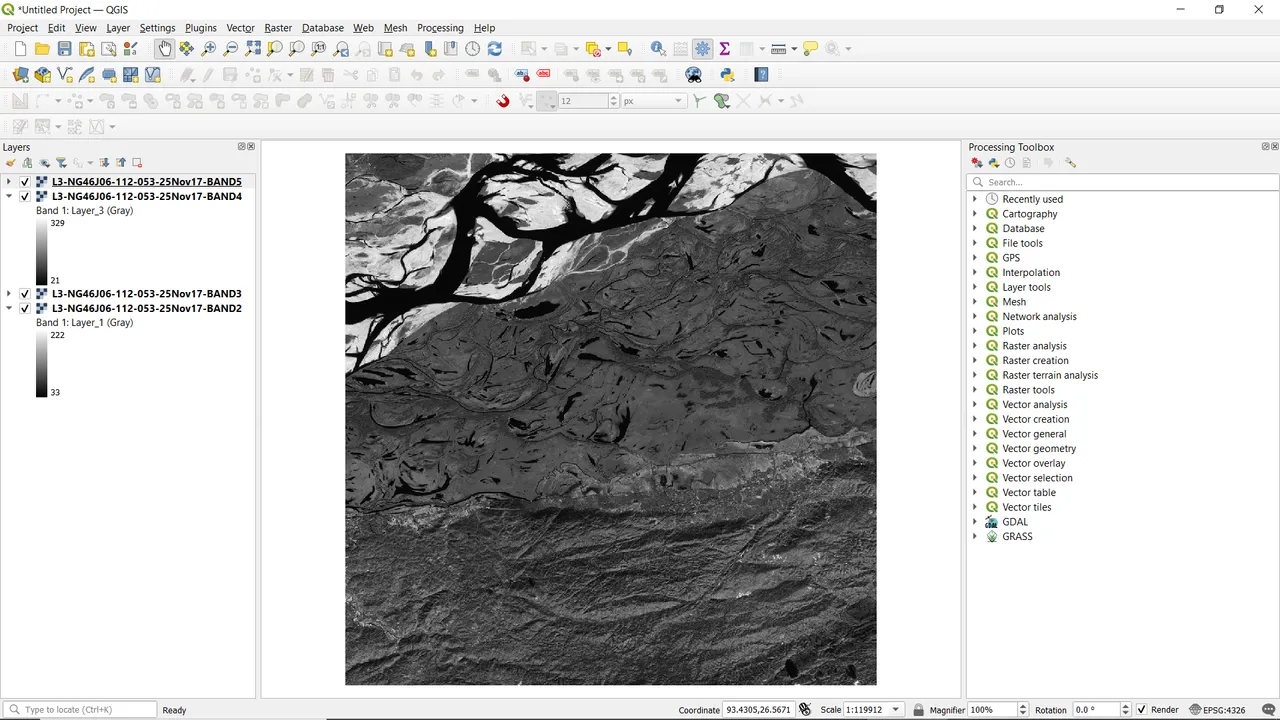Viewport: 1280px width, 720px height.
Task: Toggle the Processing Toolbox gear icon
Action: point(702,48)
